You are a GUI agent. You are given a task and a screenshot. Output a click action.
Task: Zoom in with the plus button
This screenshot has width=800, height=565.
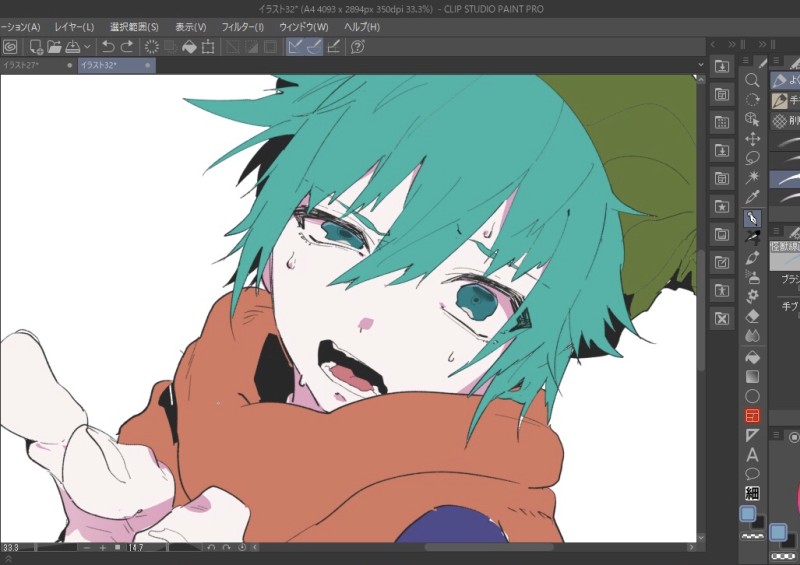point(103,548)
